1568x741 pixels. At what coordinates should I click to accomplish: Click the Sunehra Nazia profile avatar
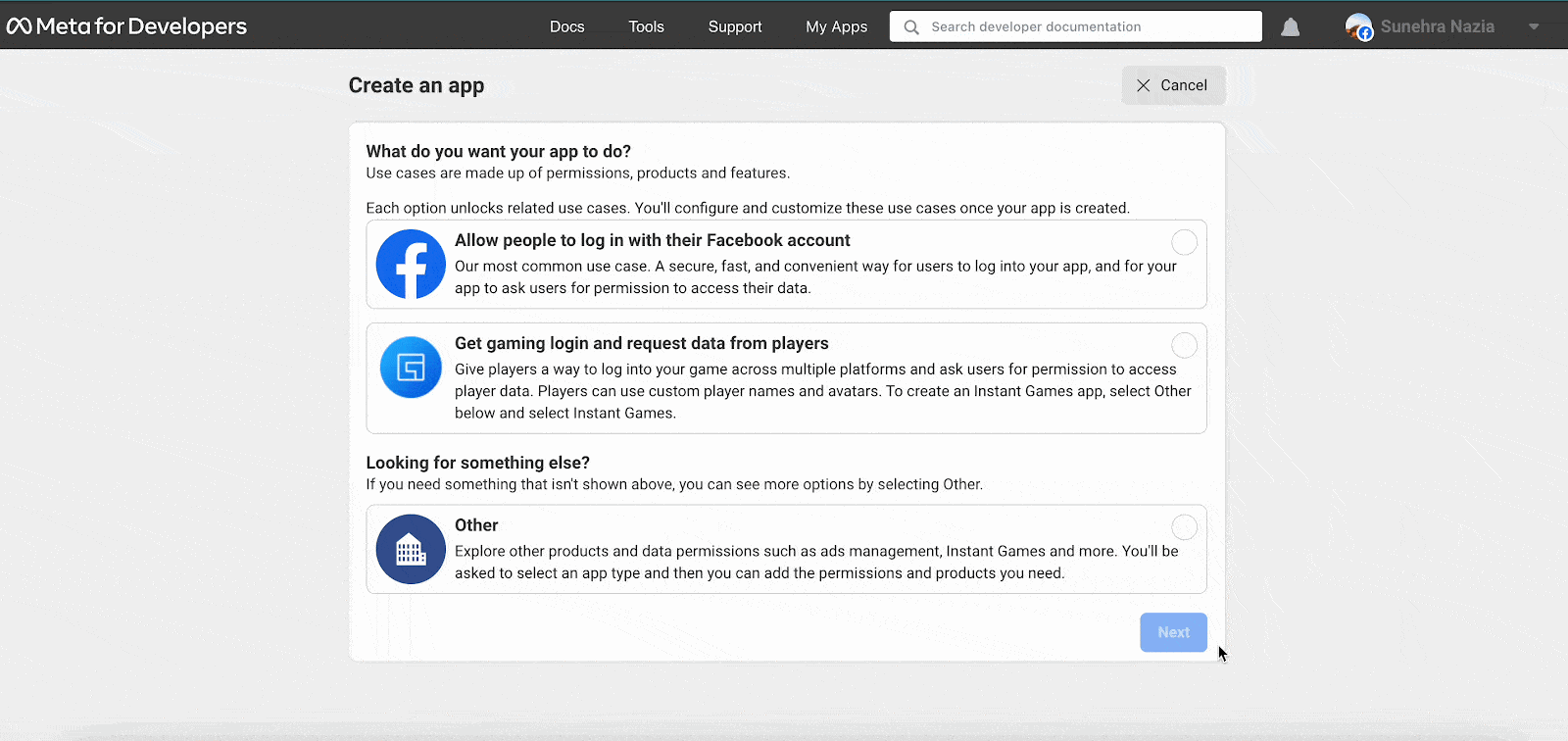tap(1358, 27)
